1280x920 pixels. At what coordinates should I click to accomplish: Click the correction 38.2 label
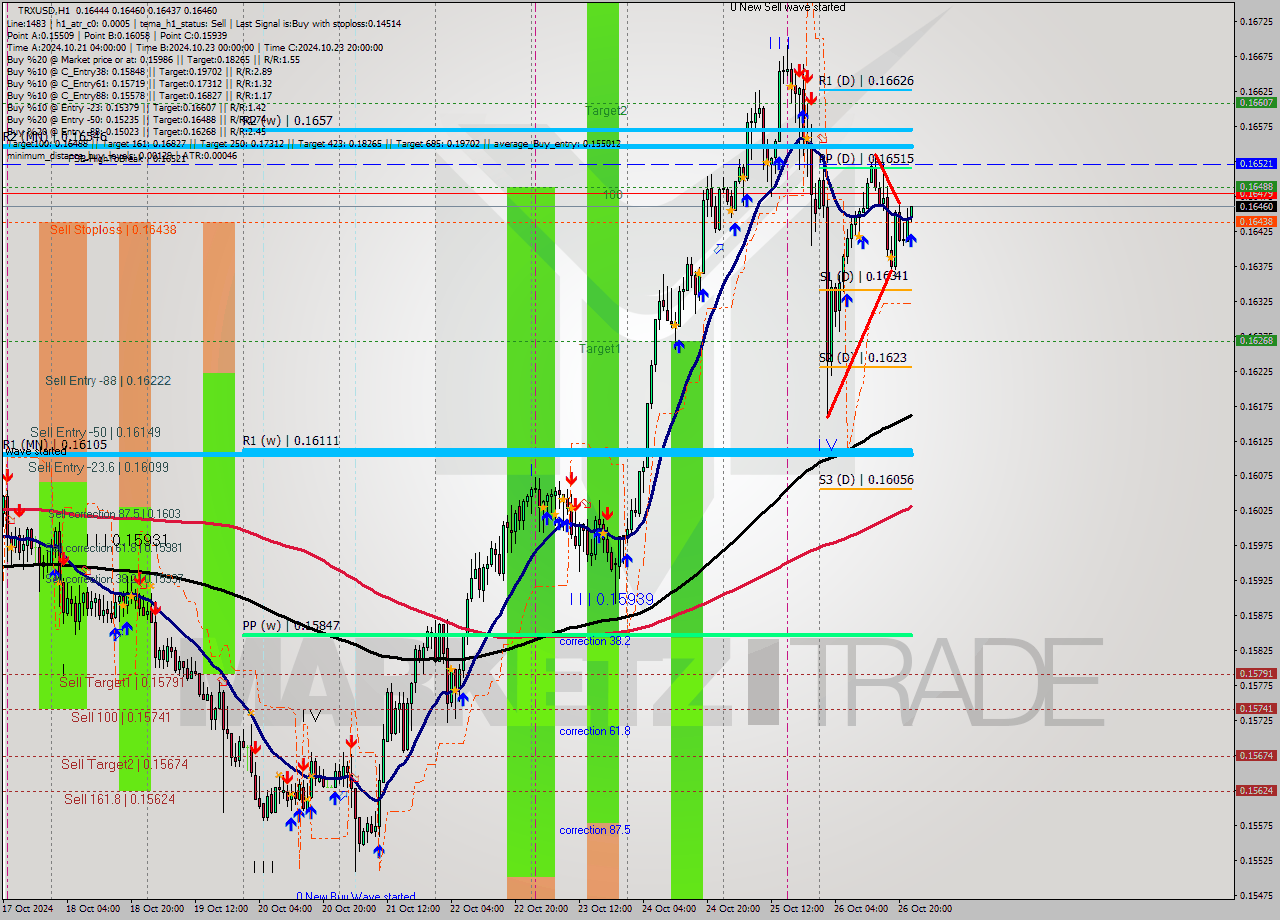(x=595, y=641)
